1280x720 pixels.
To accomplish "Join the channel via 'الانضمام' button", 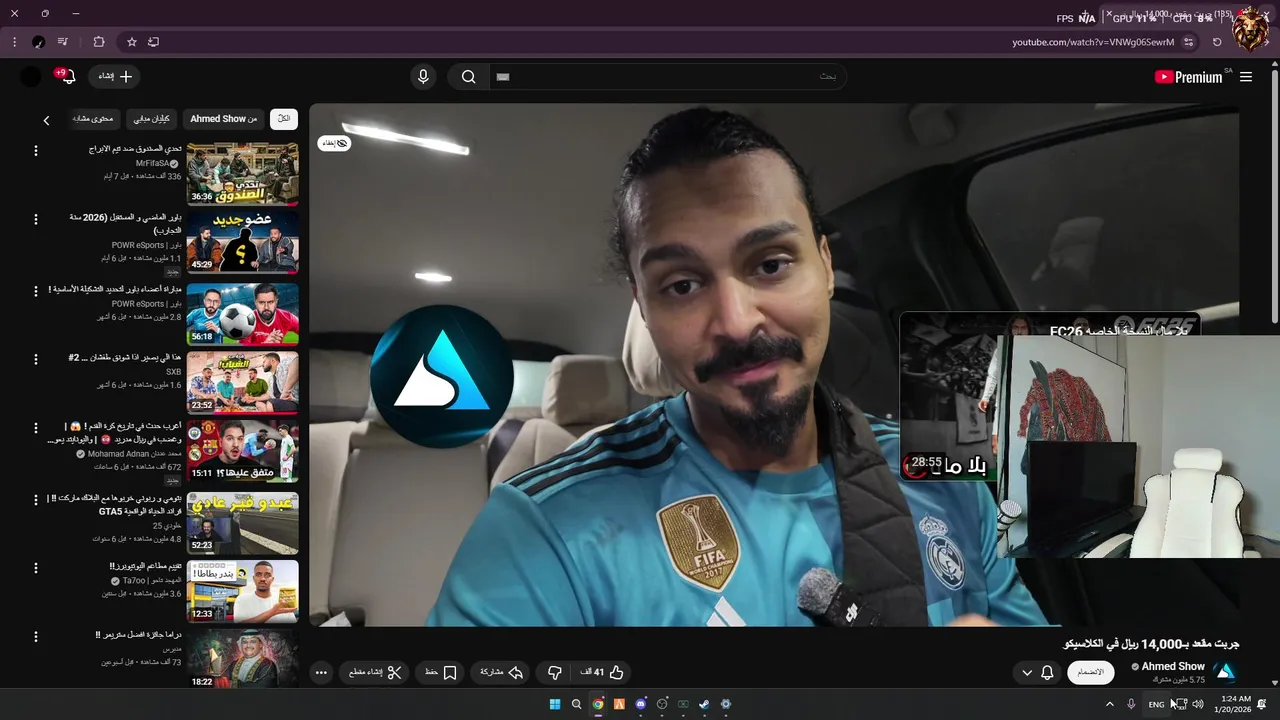I will (x=1091, y=673).
